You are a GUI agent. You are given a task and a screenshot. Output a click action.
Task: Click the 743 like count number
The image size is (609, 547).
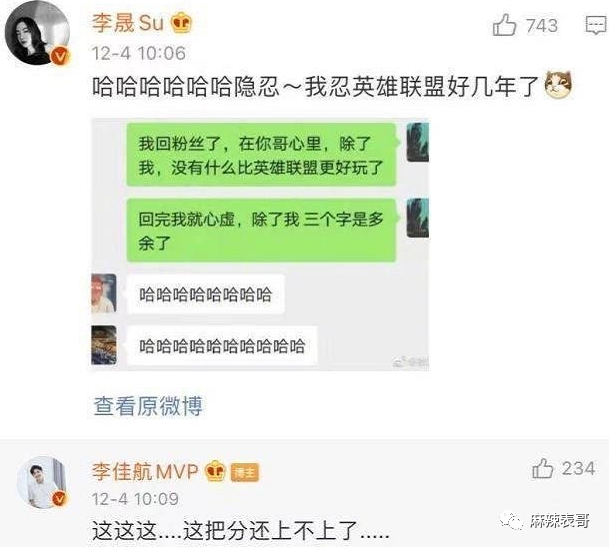pos(542,26)
